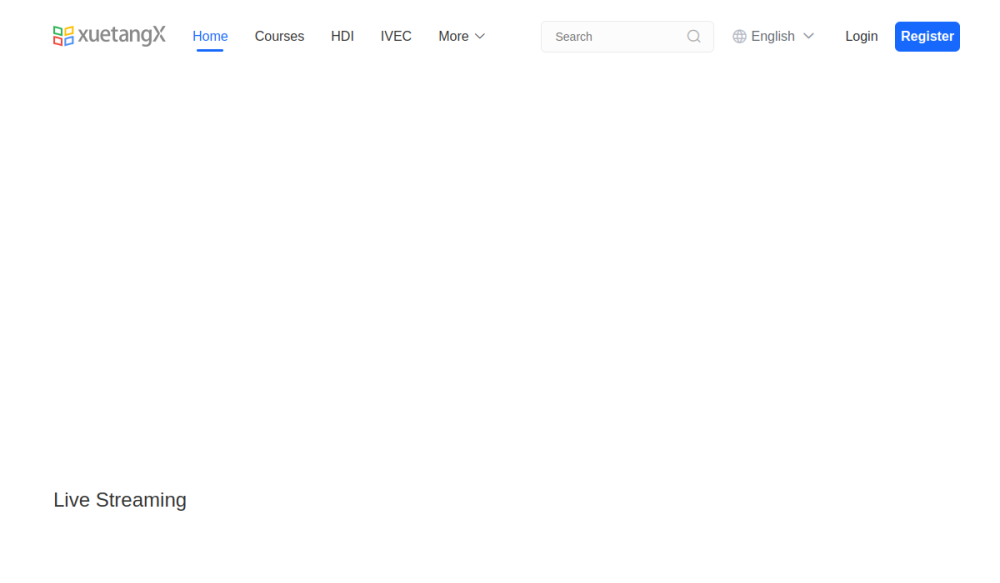The image size is (1000, 583).
Task: Open the Home tab
Action: [210, 36]
